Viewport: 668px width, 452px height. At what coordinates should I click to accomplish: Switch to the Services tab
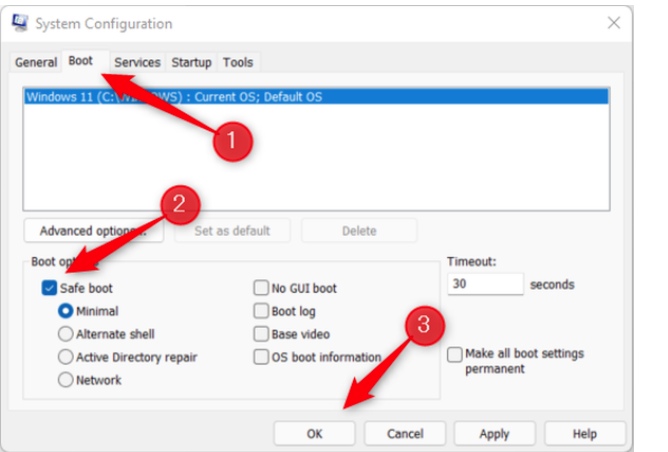coord(137,62)
